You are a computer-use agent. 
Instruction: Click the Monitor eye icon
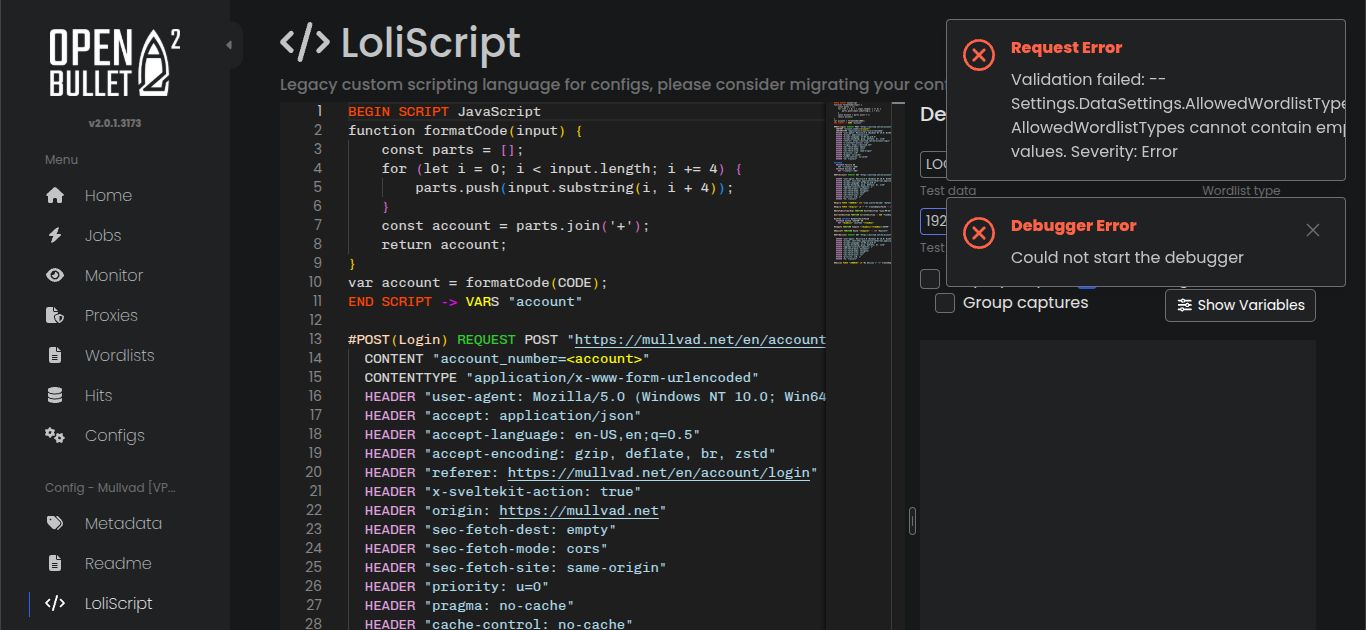click(x=55, y=275)
